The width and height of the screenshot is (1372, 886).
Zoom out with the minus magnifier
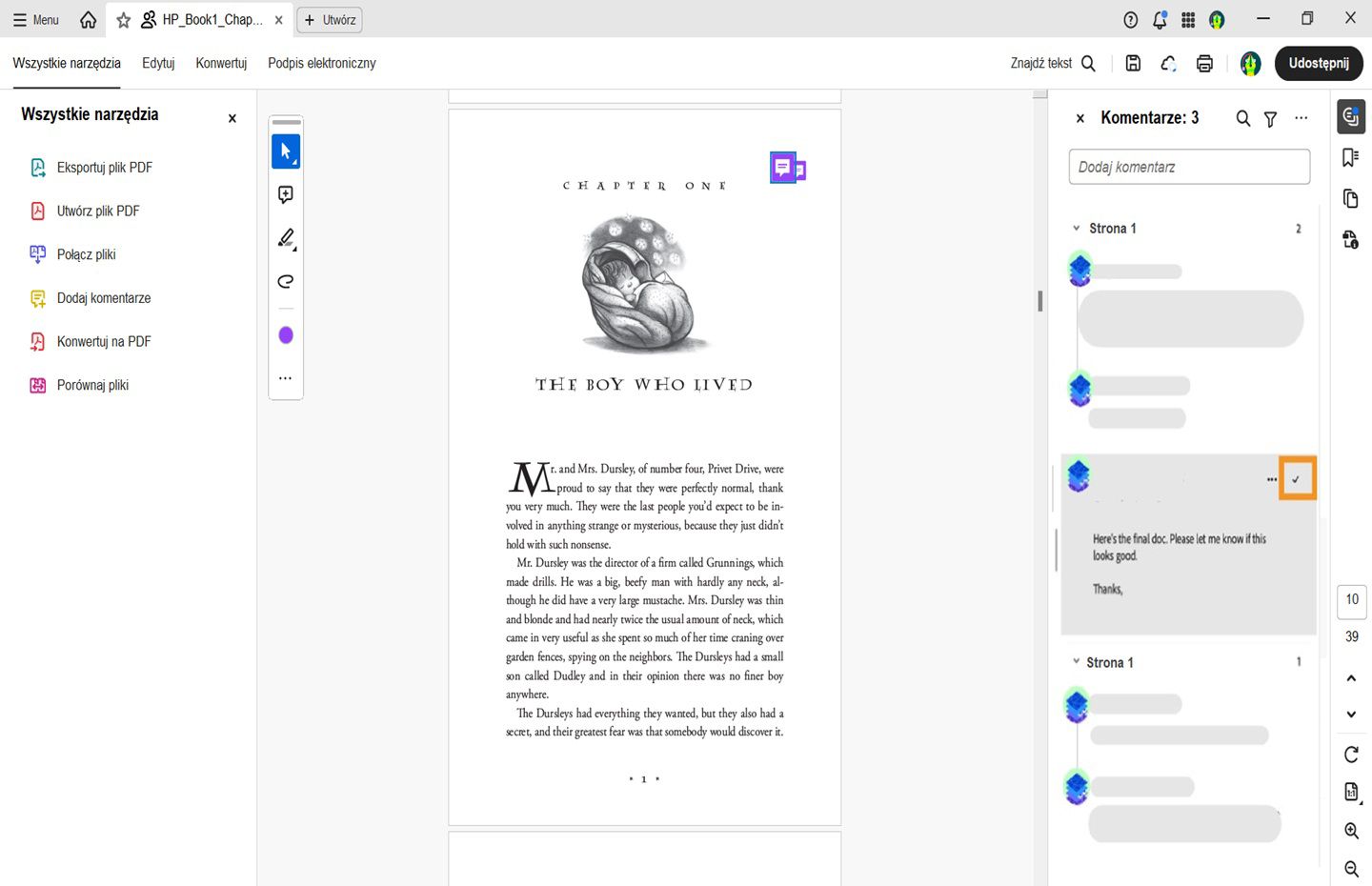[x=1351, y=869]
